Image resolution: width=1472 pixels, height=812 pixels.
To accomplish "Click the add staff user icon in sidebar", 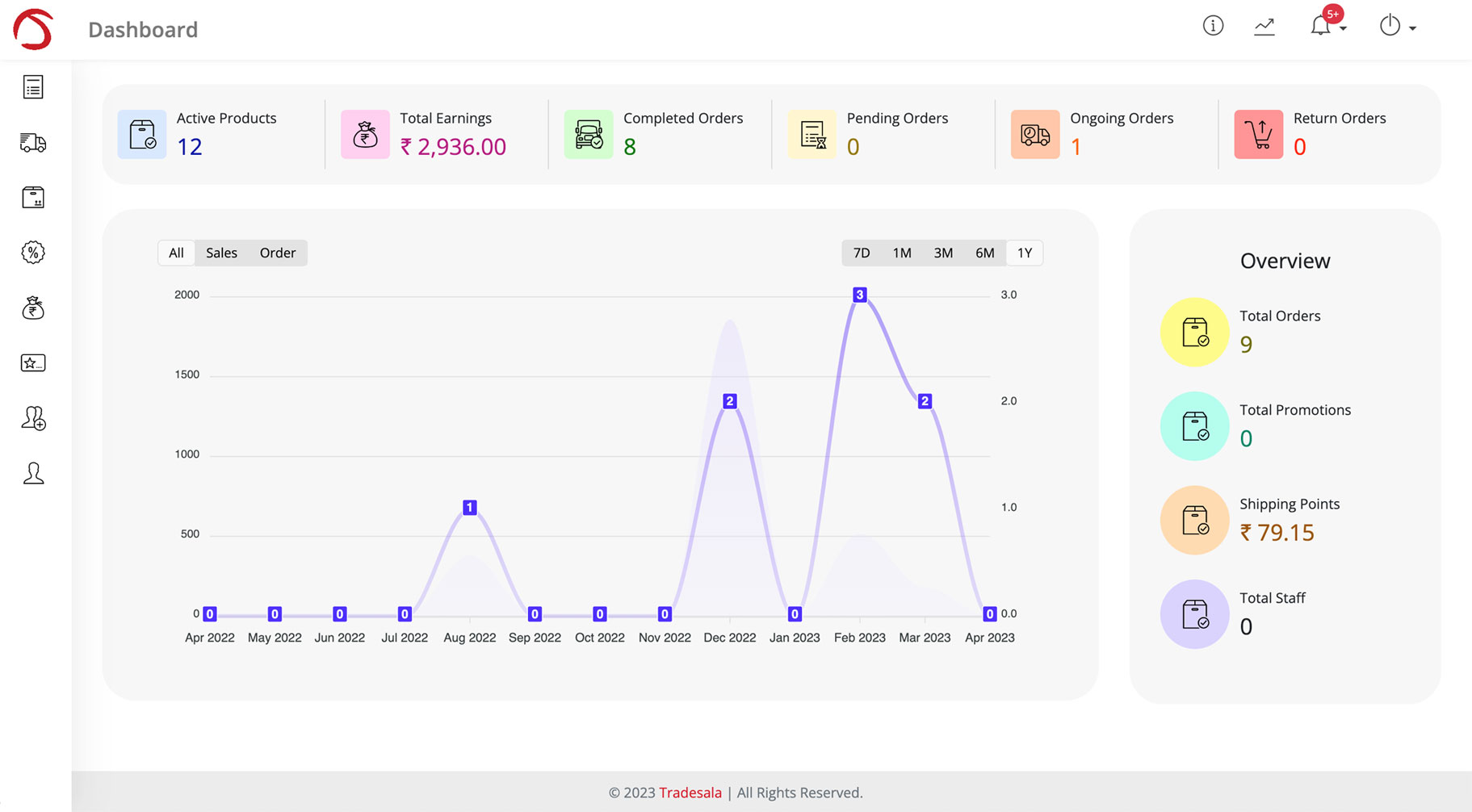I will 33,418.
